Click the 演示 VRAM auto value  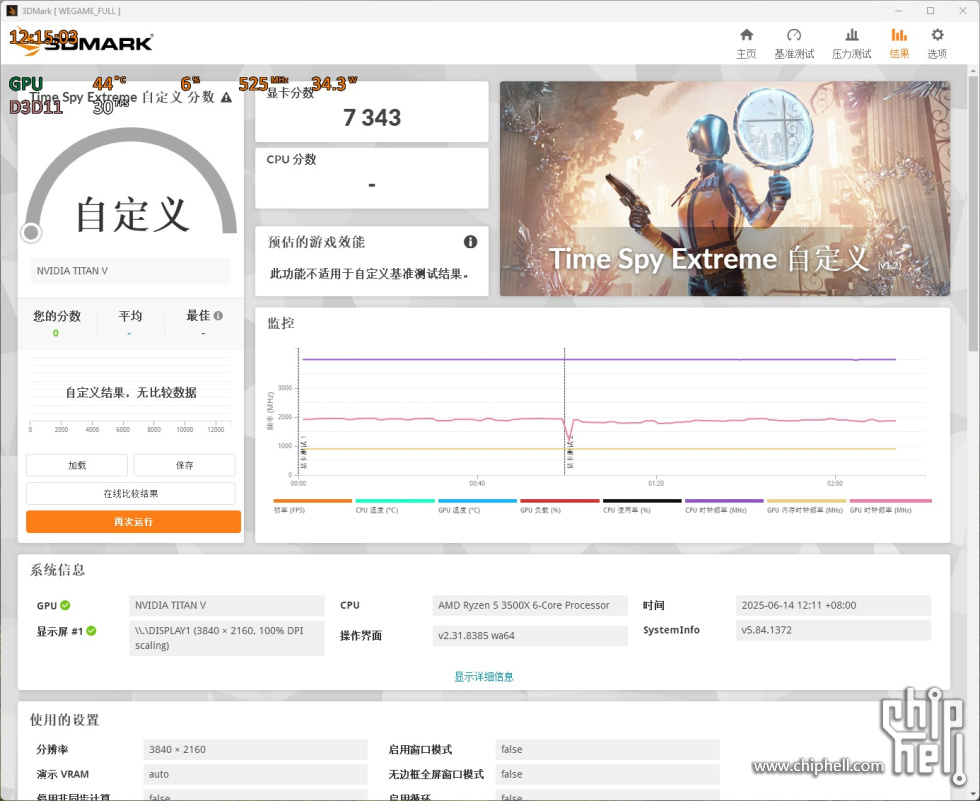point(256,774)
